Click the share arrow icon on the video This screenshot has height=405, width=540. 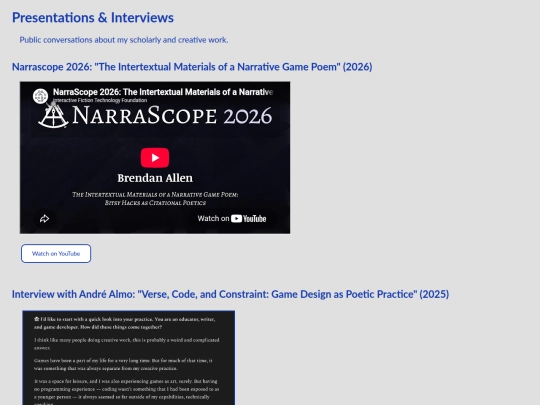point(44,219)
